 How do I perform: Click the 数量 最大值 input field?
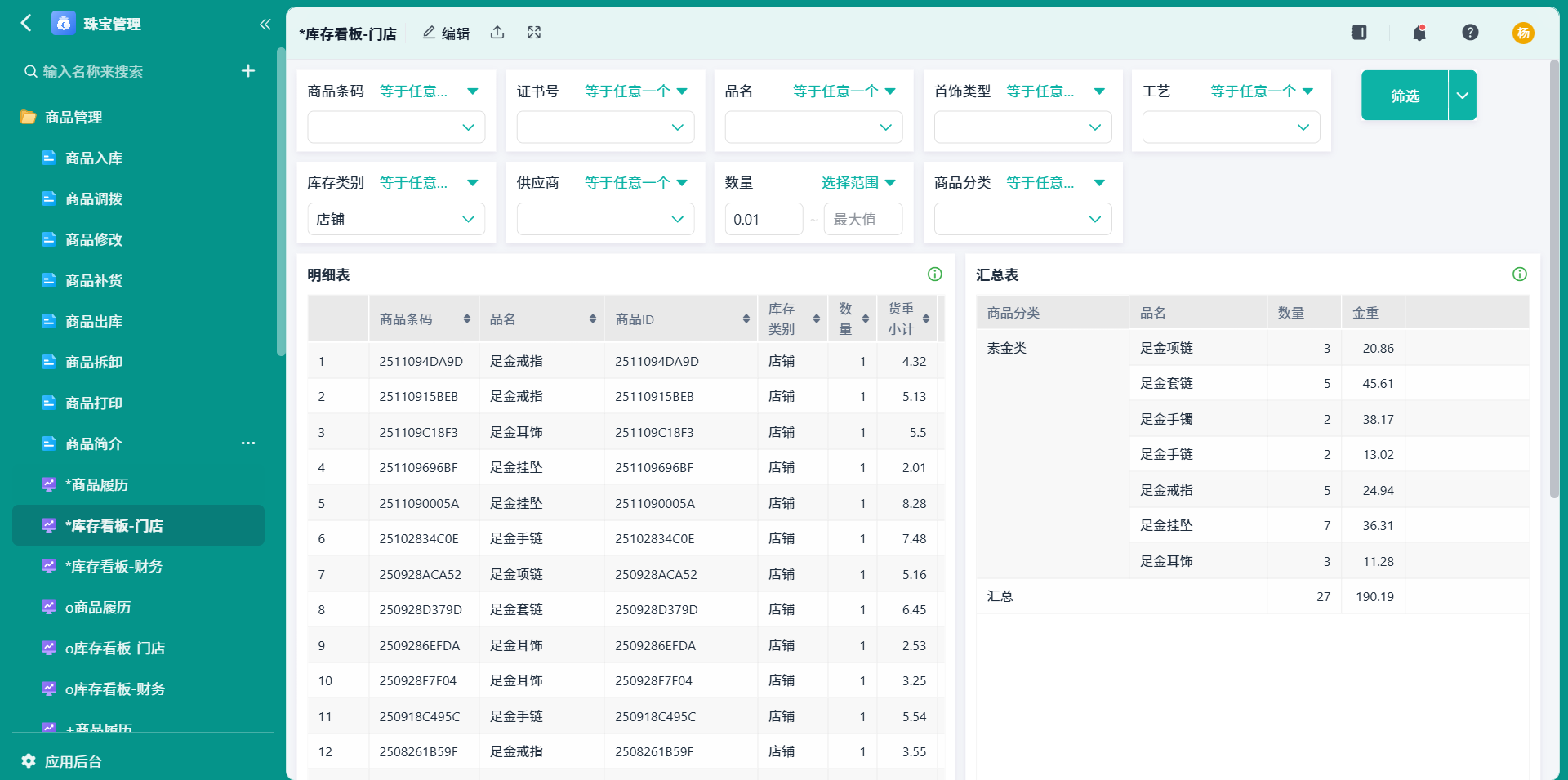(x=863, y=219)
